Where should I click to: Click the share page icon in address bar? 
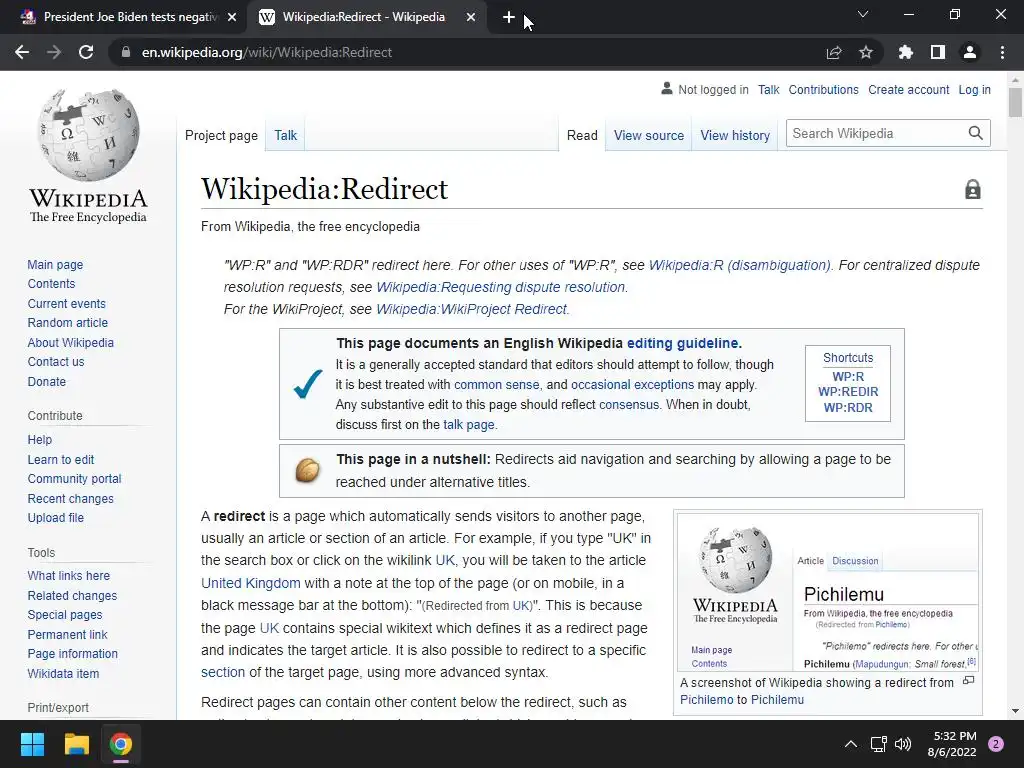[834, 52]
